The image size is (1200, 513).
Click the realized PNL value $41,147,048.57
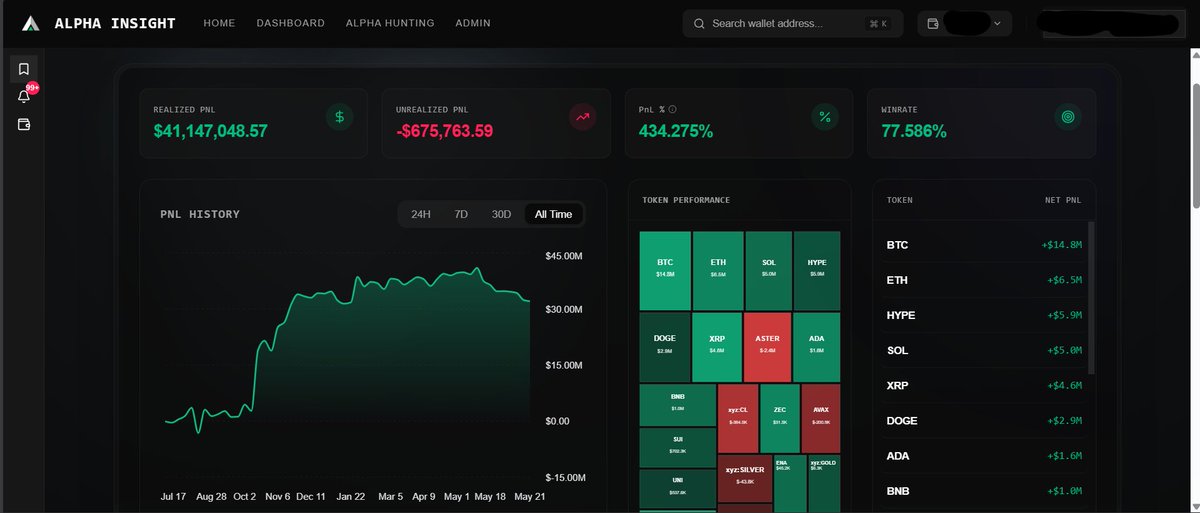[211, 130]
